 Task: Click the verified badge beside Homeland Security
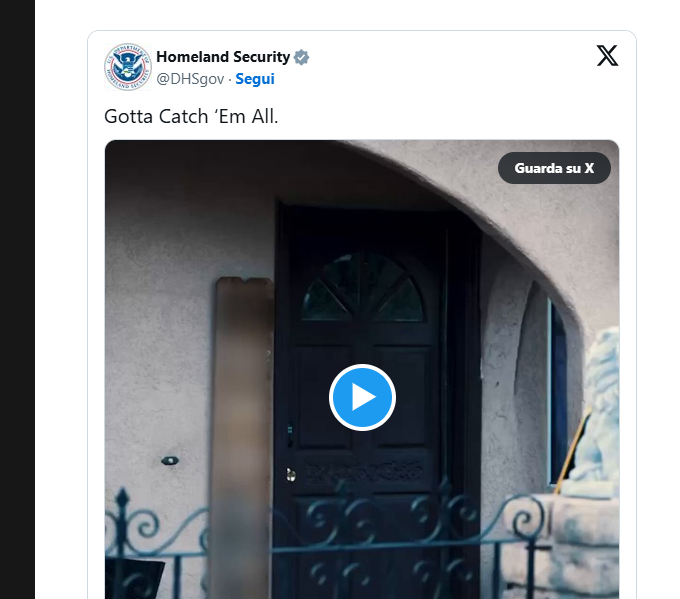pyautogui.click(x=301, y=57)
